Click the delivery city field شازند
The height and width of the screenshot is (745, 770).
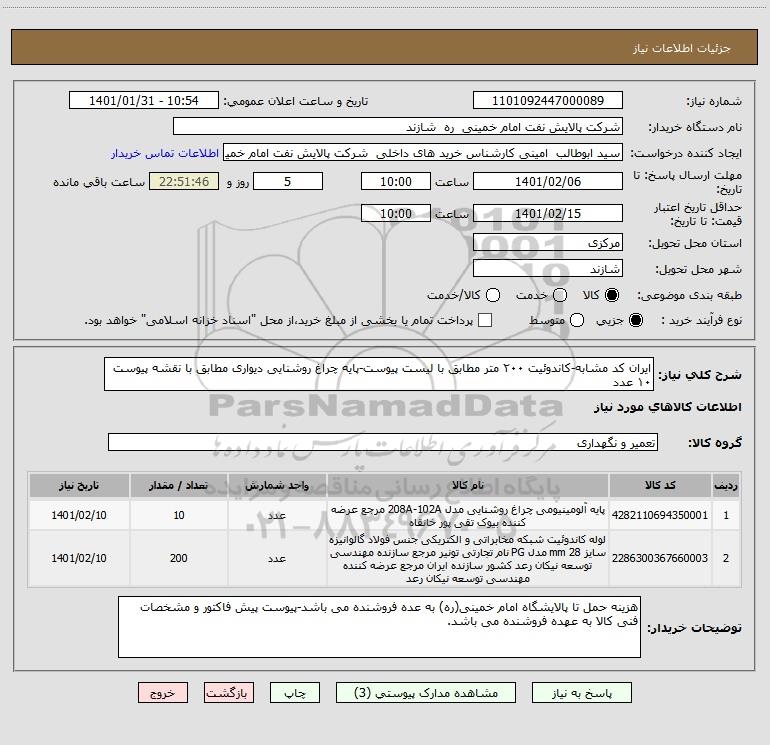548,268
